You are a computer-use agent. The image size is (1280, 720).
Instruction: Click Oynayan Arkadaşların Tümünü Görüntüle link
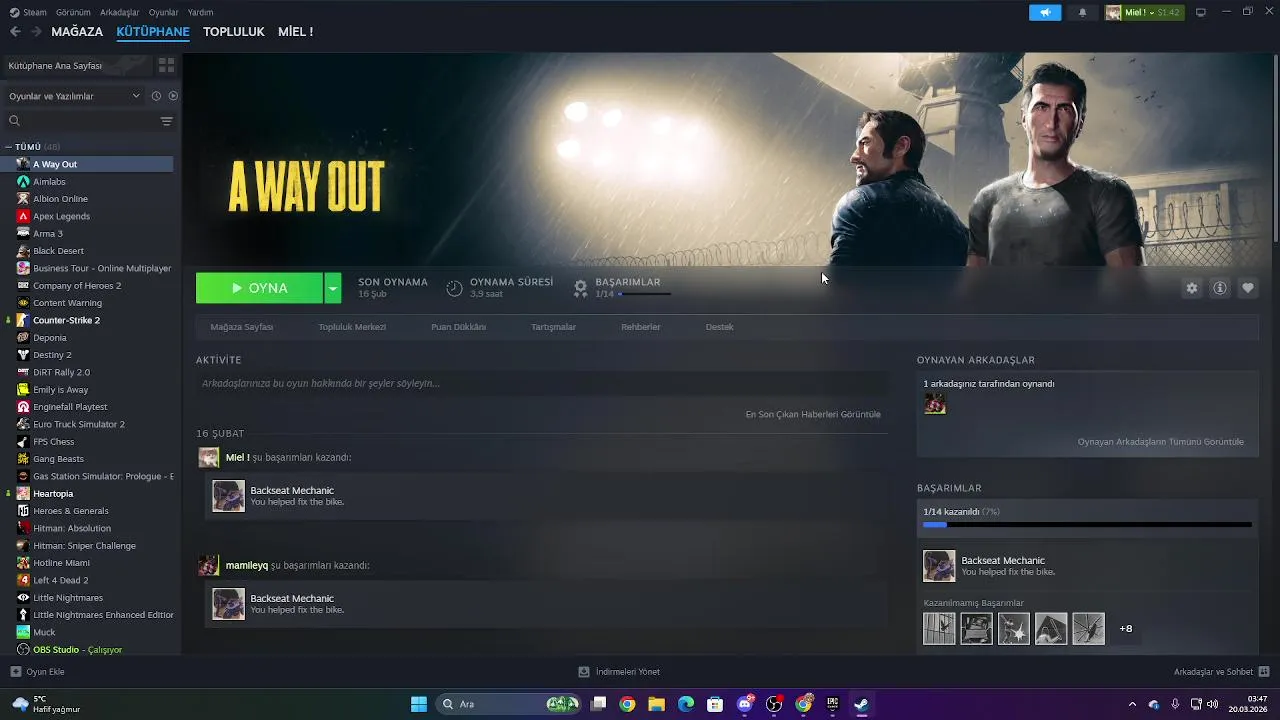tap(1160, 442)
